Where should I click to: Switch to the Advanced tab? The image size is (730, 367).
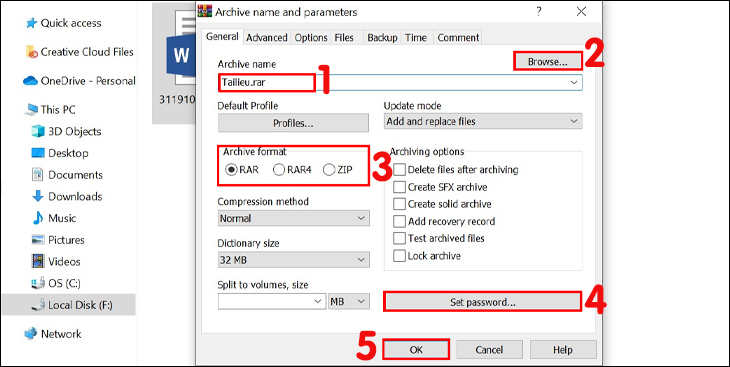point(267,38)
